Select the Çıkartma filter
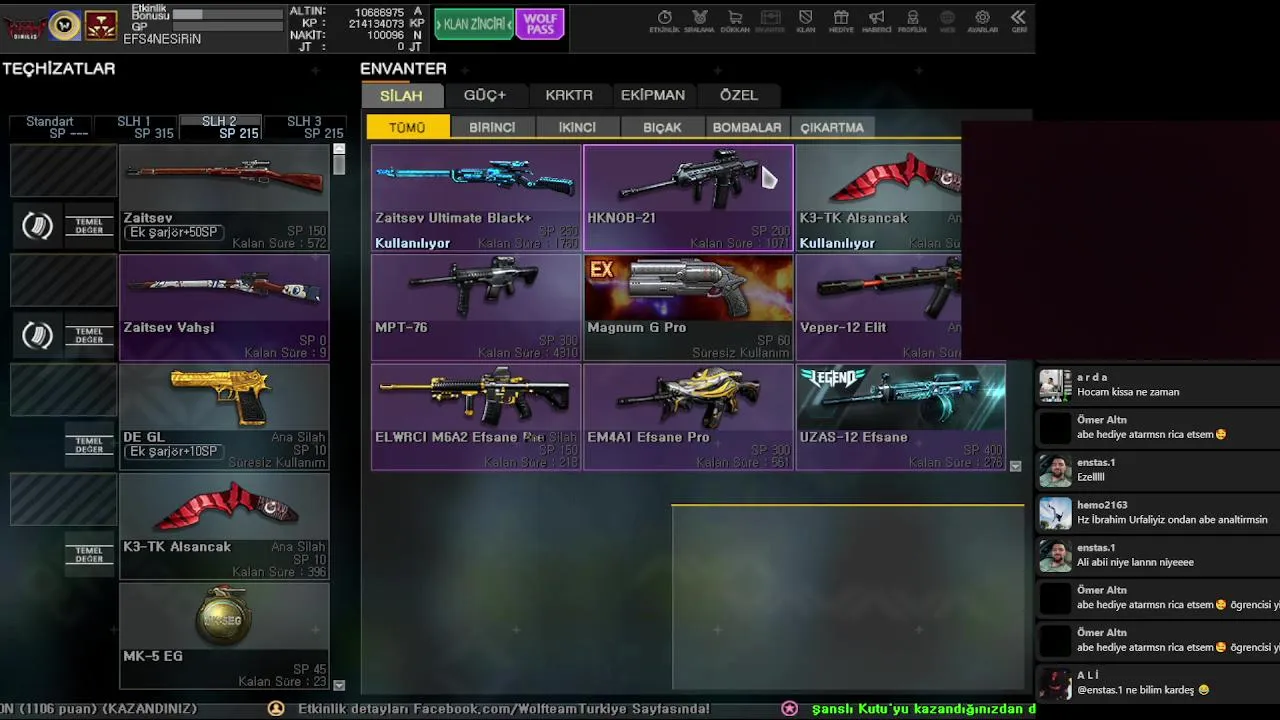This screenshot has height=720, width=1280. coord(832,127)
